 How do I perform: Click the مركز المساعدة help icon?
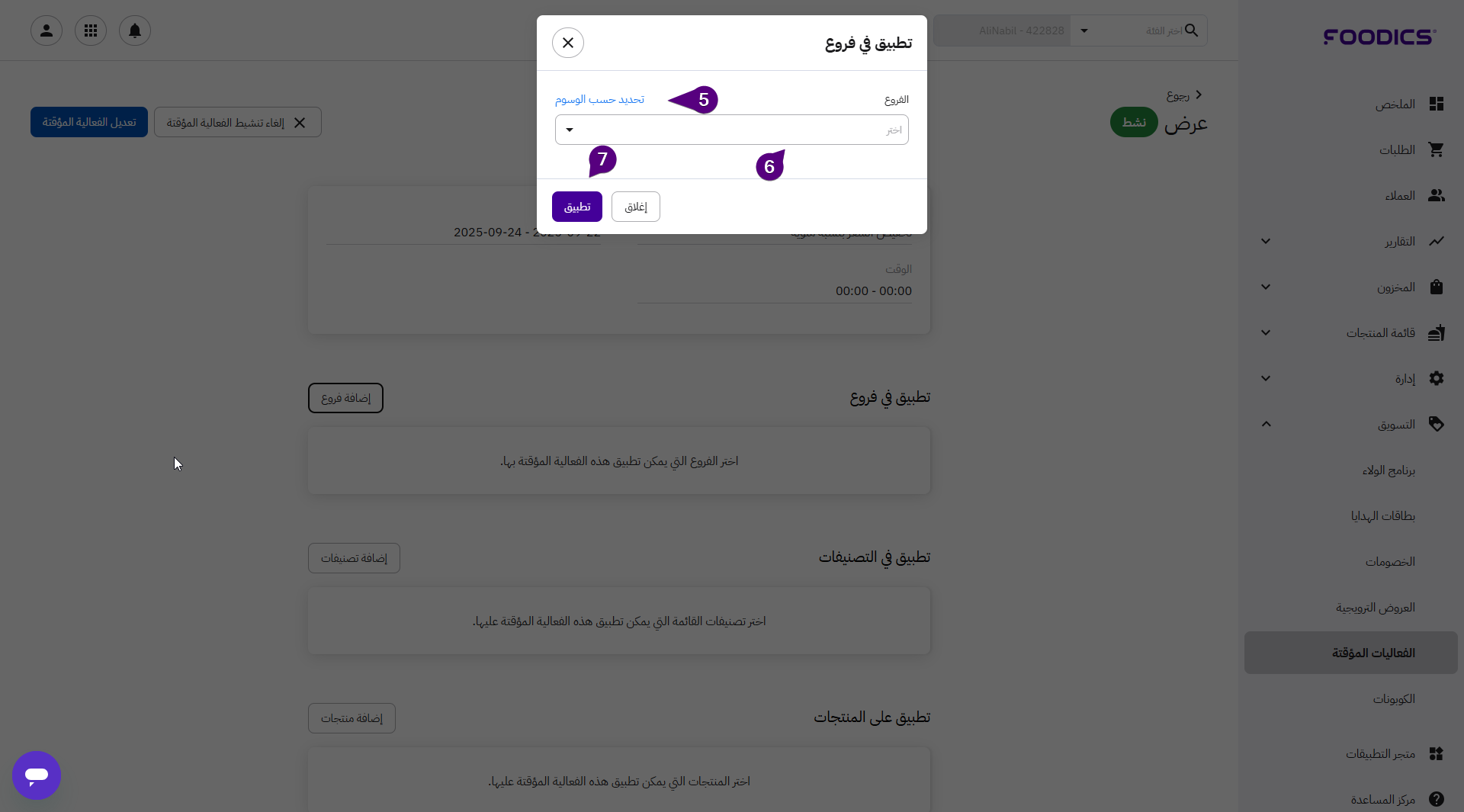(x=1437, y=799)
